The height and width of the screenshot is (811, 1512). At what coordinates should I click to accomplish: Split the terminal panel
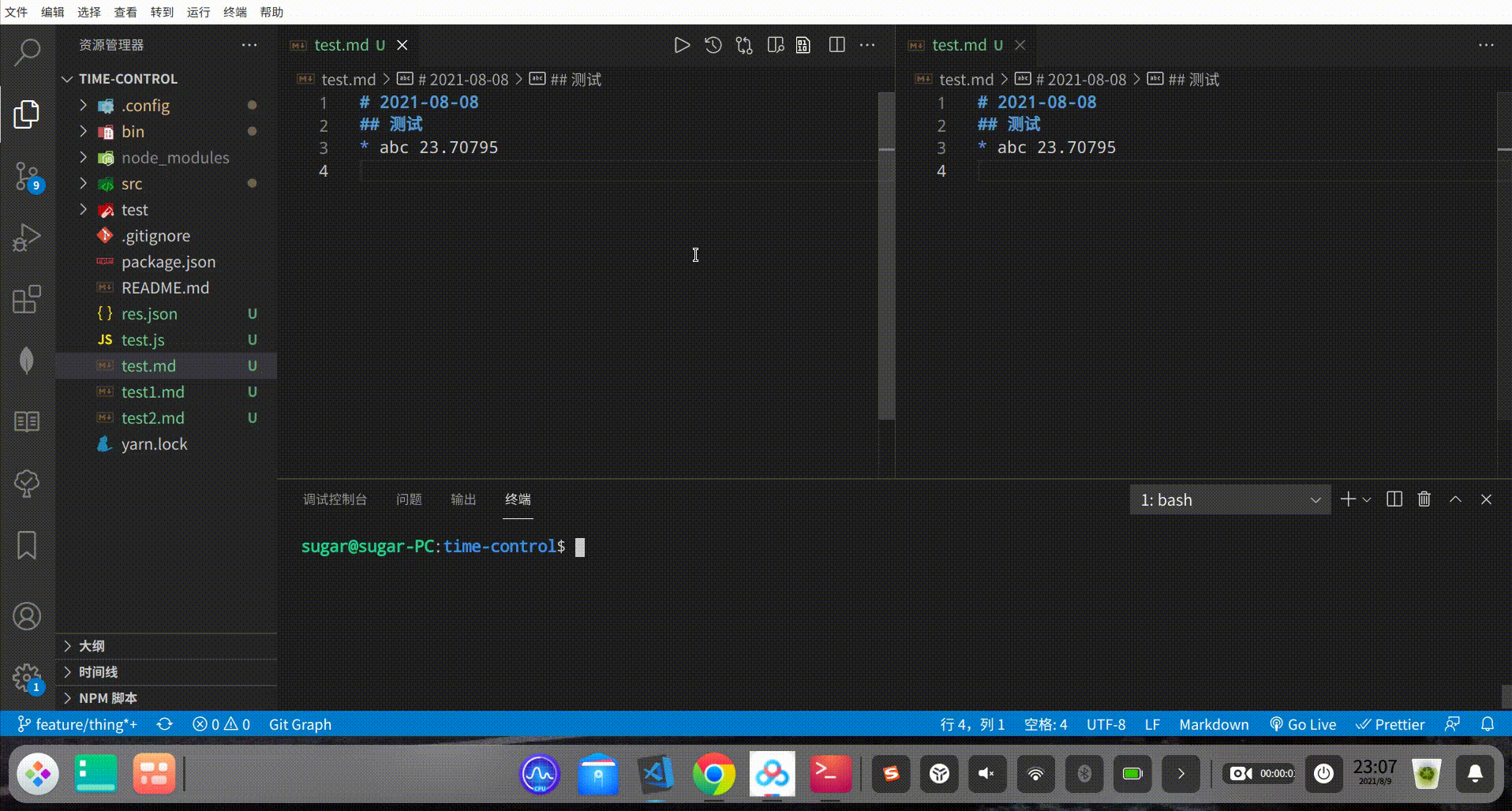click(x=1394, y=499)
